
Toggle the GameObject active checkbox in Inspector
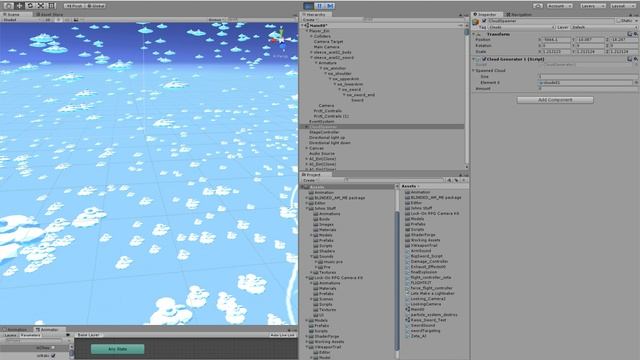point(484,21)
